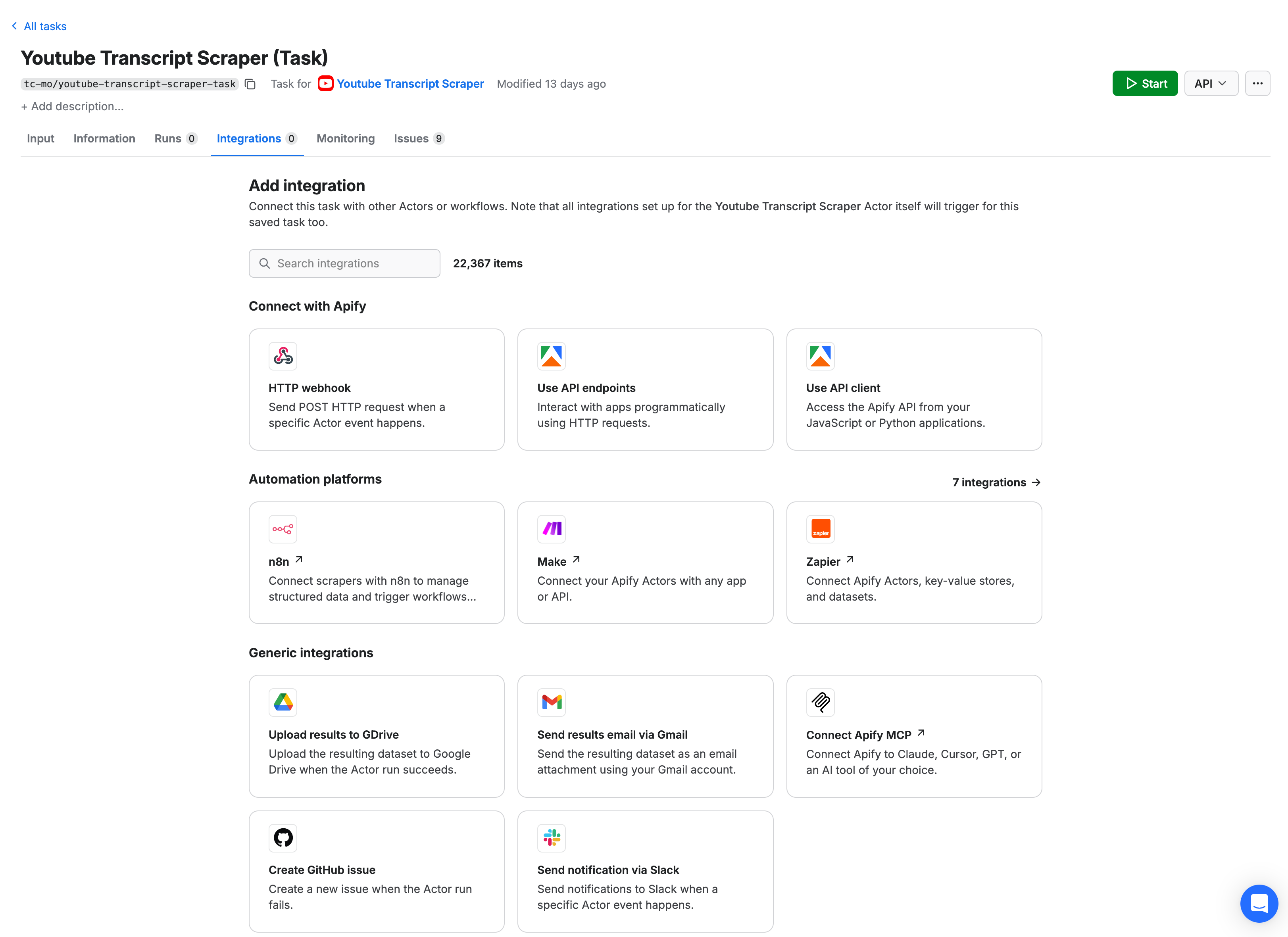Copy the task identifier with the copy icon
This screenshot has width=1288, height=937.
250,83
